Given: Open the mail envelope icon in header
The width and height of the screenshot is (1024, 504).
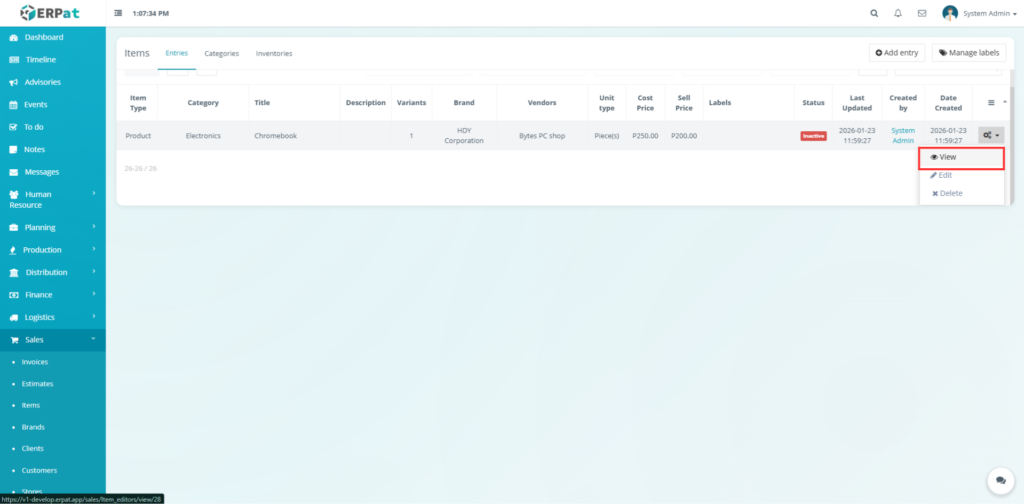Looking at the screenshot, I should click(922, 13).
